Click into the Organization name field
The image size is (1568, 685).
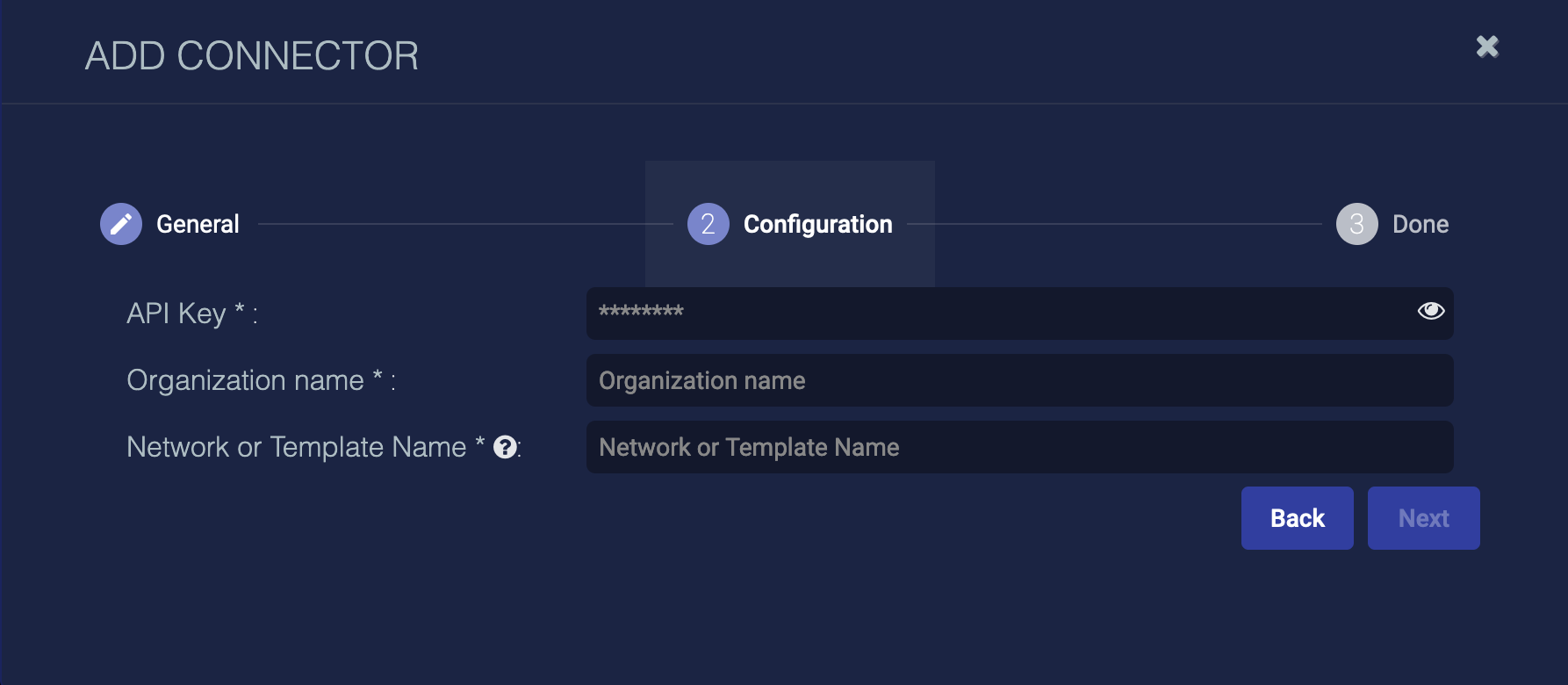tap(1018, 380)
